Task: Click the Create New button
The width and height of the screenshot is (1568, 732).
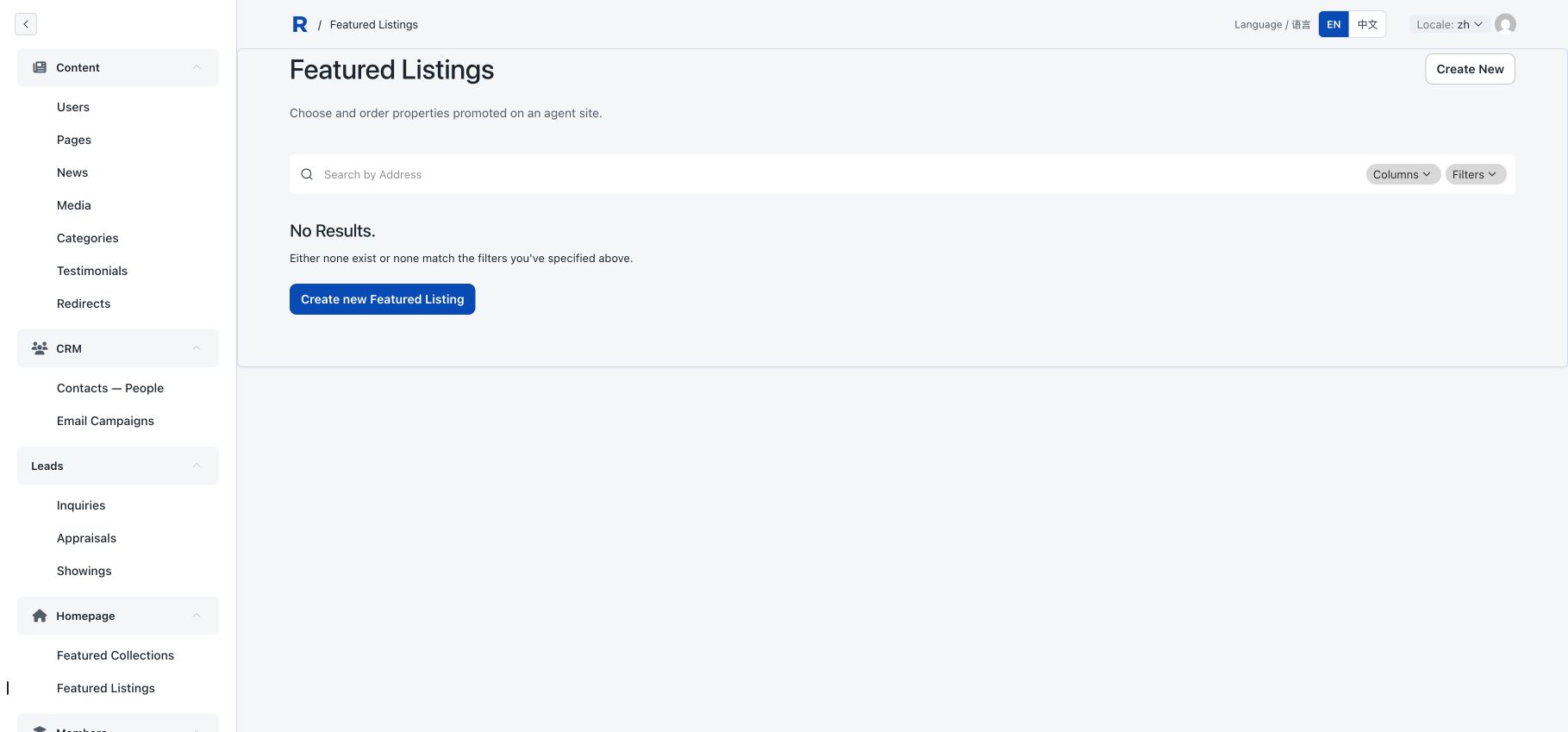Action: pos(1470,69)
